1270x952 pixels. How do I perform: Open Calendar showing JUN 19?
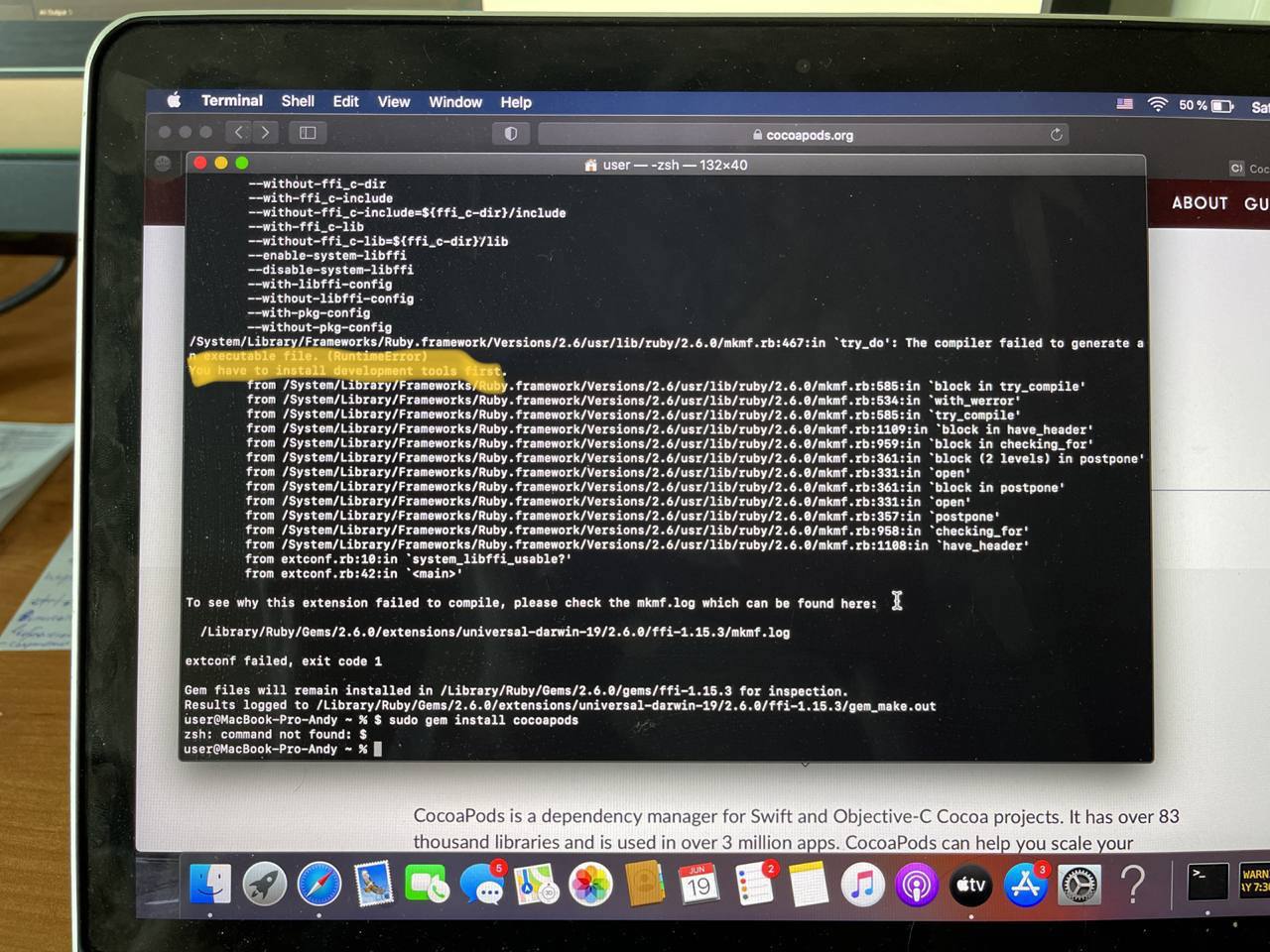click(698, 885)
